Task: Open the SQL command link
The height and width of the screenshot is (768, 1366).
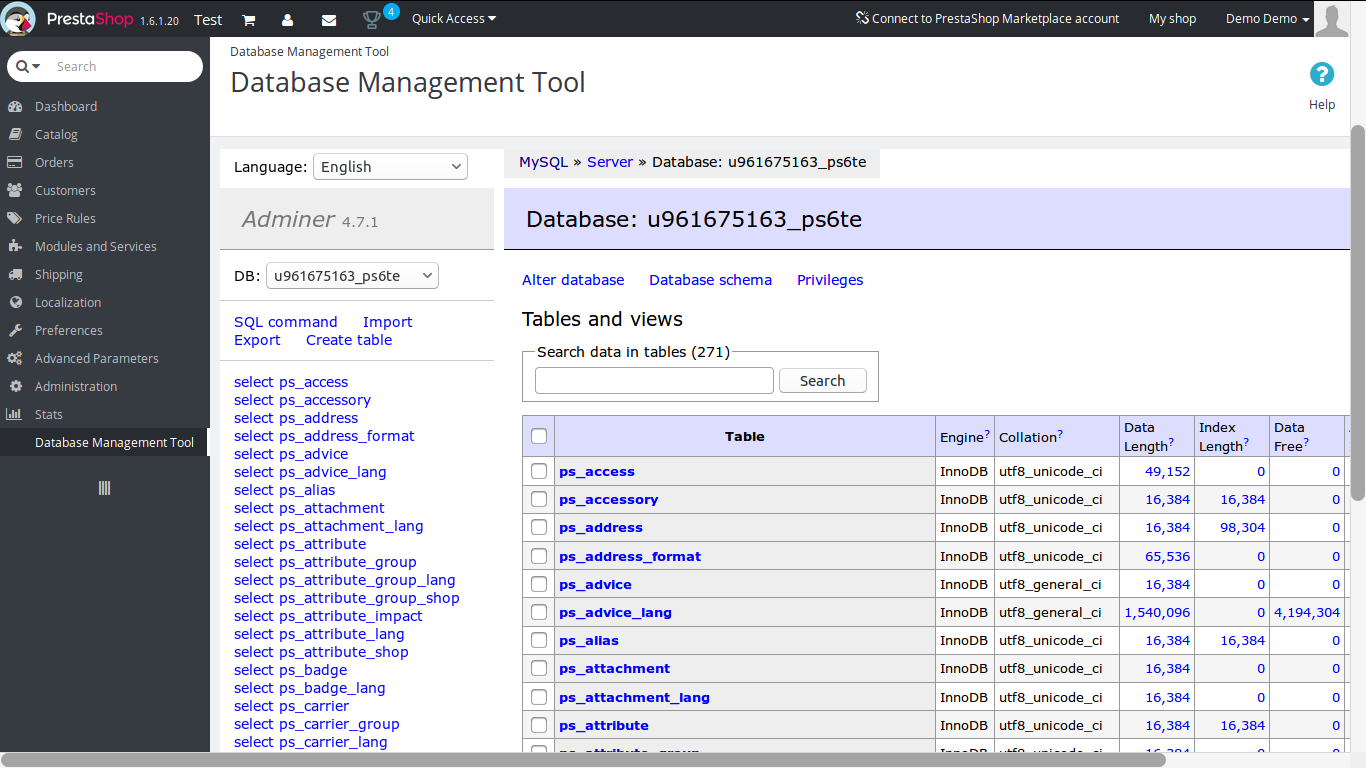Action: (x=285, y=322)
